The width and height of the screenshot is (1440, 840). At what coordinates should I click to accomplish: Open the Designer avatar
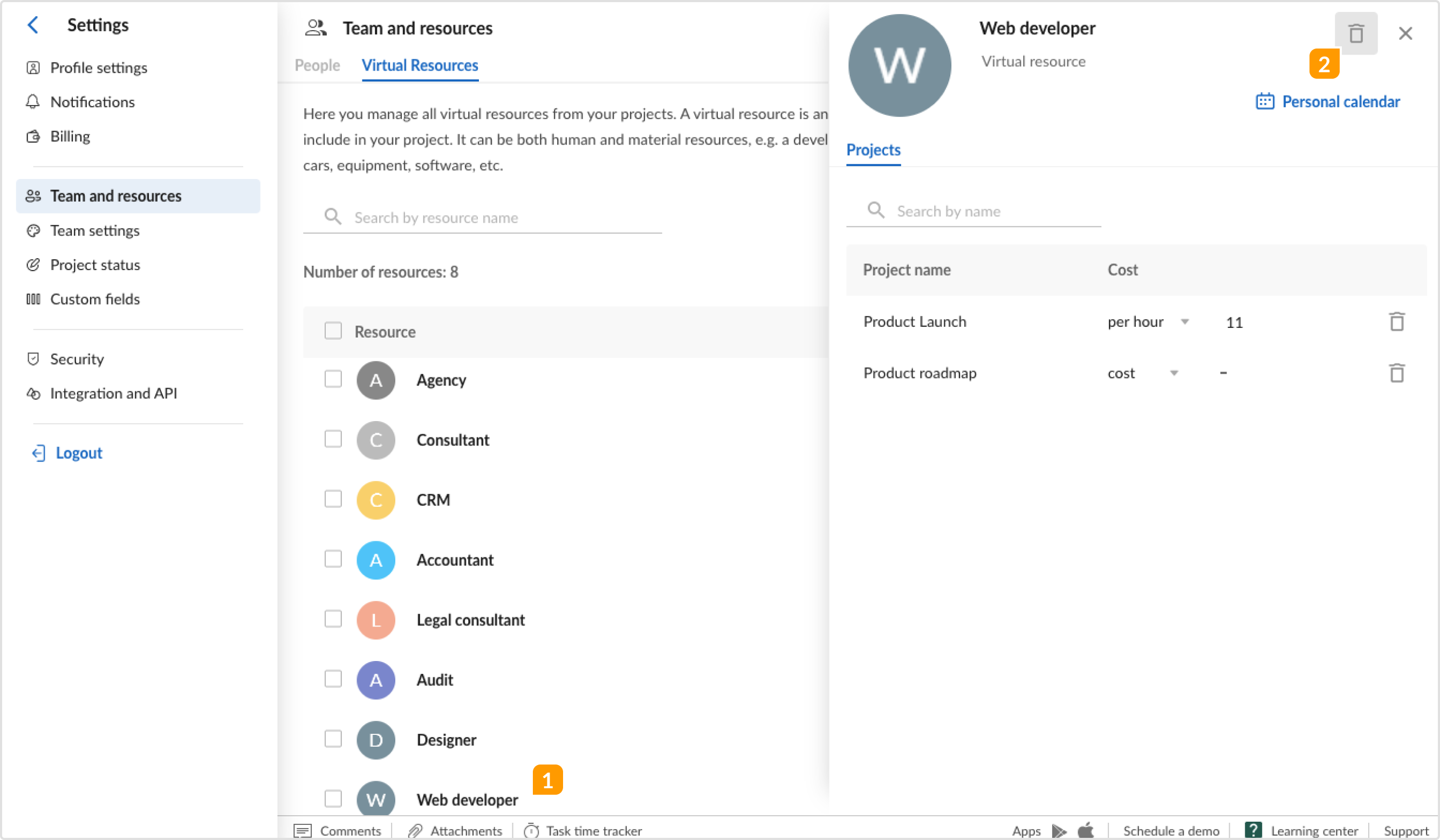pos(375,740)
